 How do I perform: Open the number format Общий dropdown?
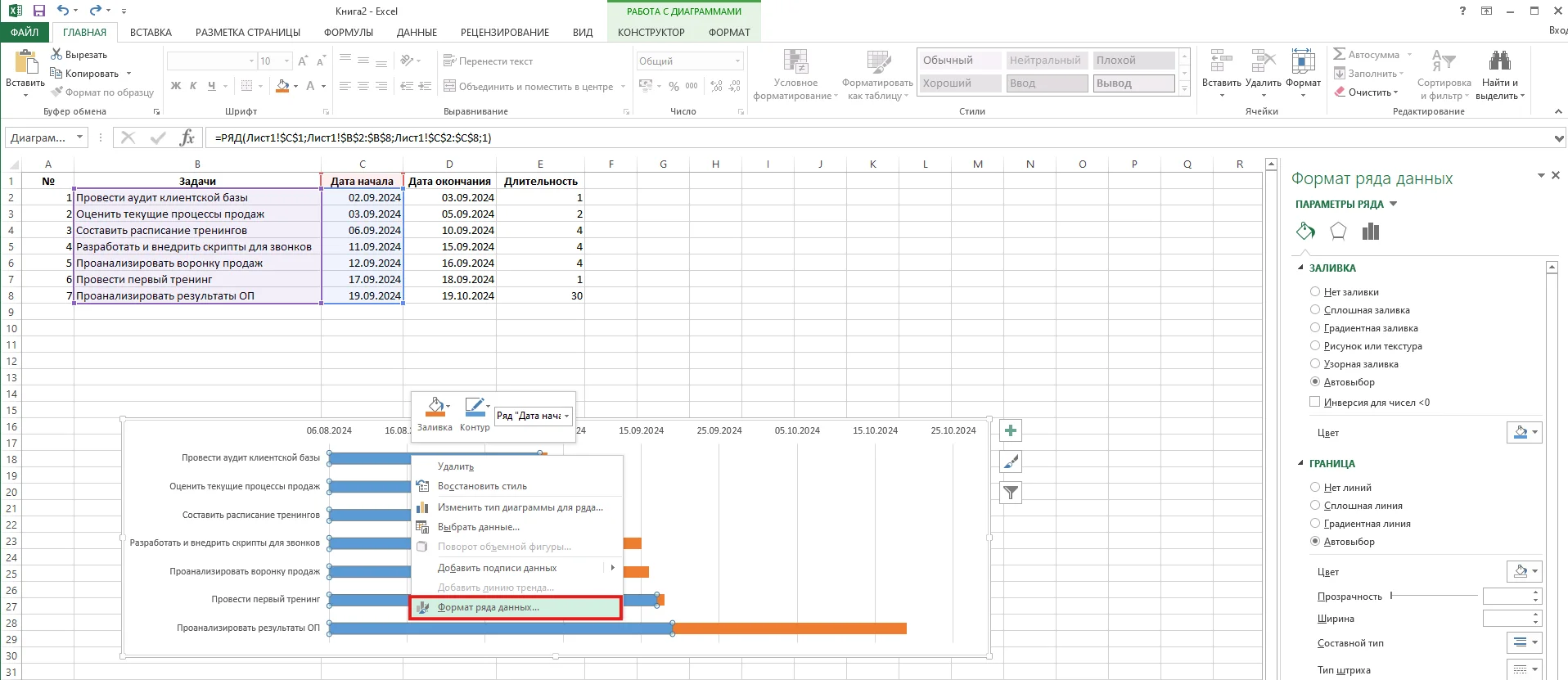pos(737,61)
